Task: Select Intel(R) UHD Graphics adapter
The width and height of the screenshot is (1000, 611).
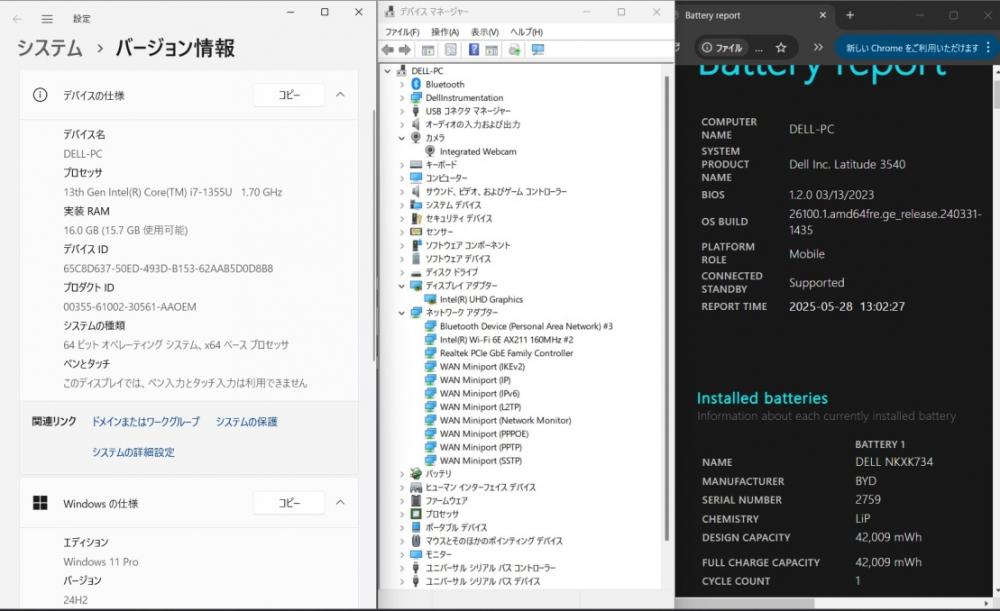Action: (x=481, y=299)
